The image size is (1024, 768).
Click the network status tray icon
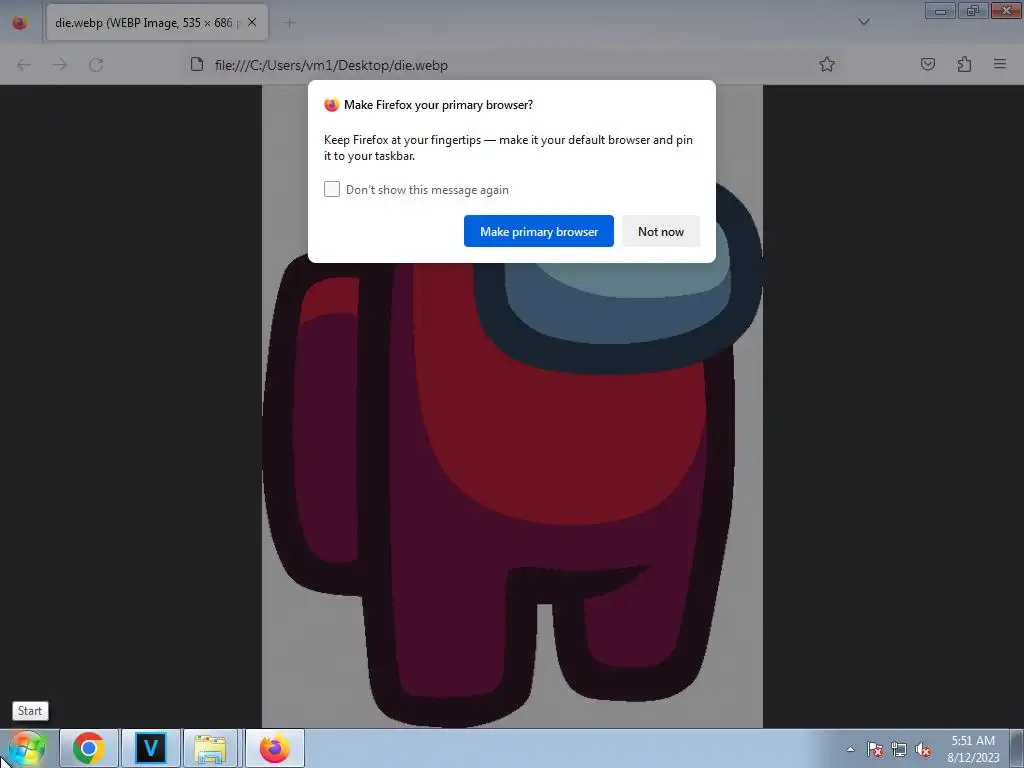[x=899, y=749]
